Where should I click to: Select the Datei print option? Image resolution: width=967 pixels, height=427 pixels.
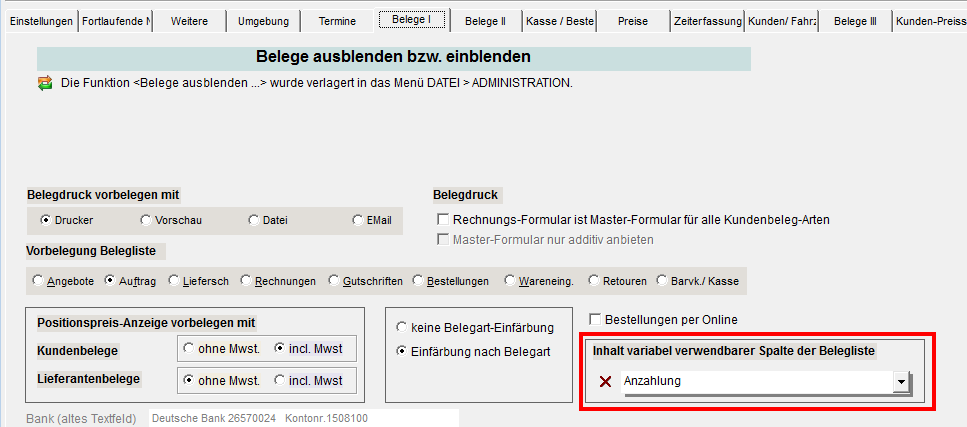click(254, 220)
